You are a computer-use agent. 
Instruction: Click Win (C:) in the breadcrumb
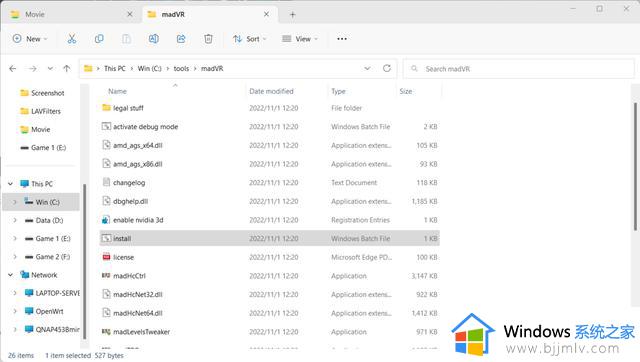(x=149, y=69)
